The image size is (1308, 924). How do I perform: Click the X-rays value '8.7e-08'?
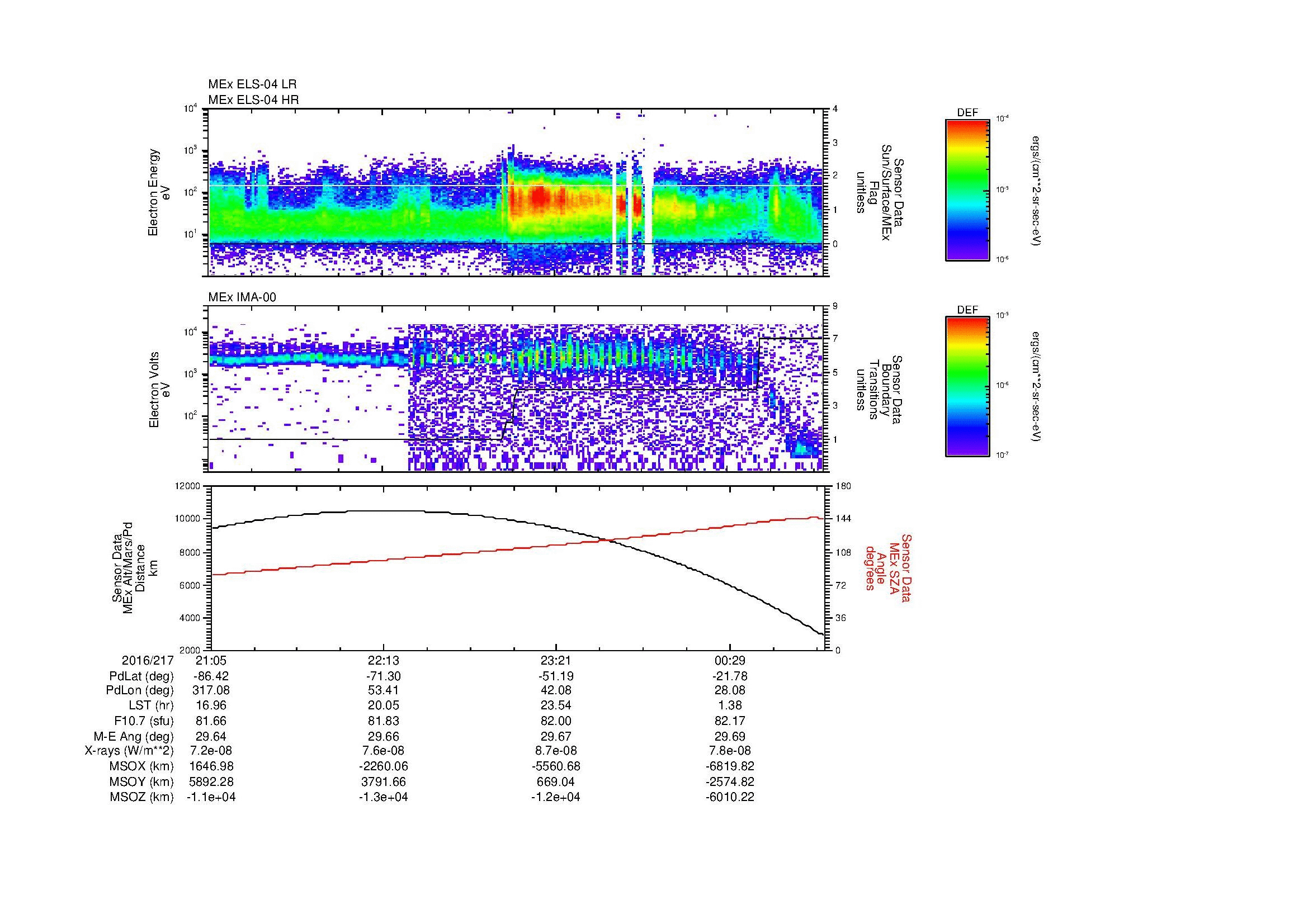[556, 751]
